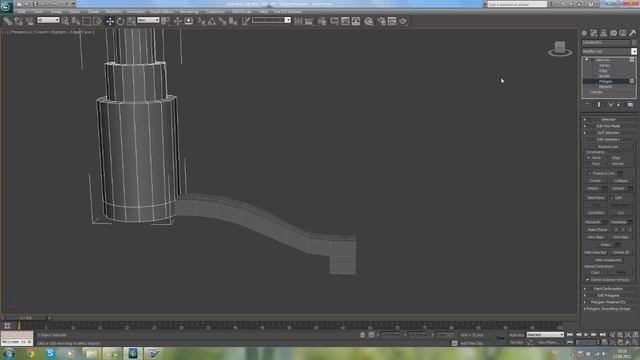640x360 pixels.
Task: Click the Unhide All button
Action: 621,253
